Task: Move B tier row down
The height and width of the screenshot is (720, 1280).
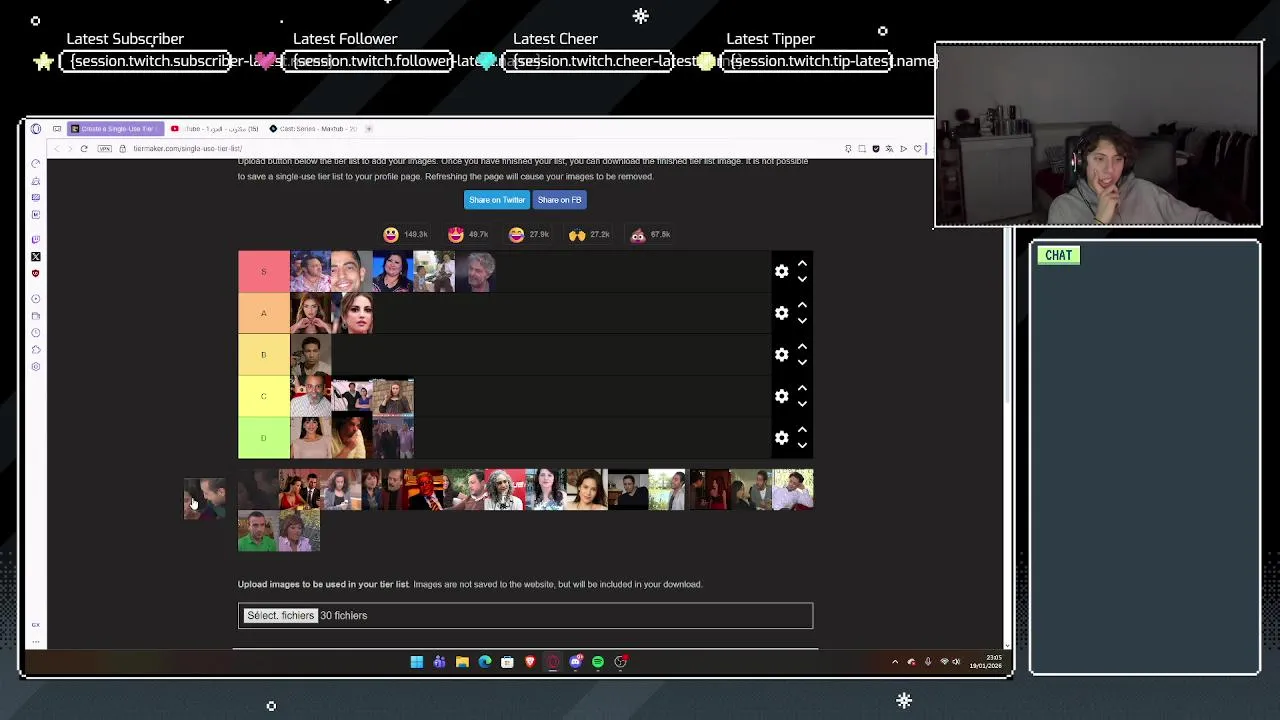Action: click(802, 362)
